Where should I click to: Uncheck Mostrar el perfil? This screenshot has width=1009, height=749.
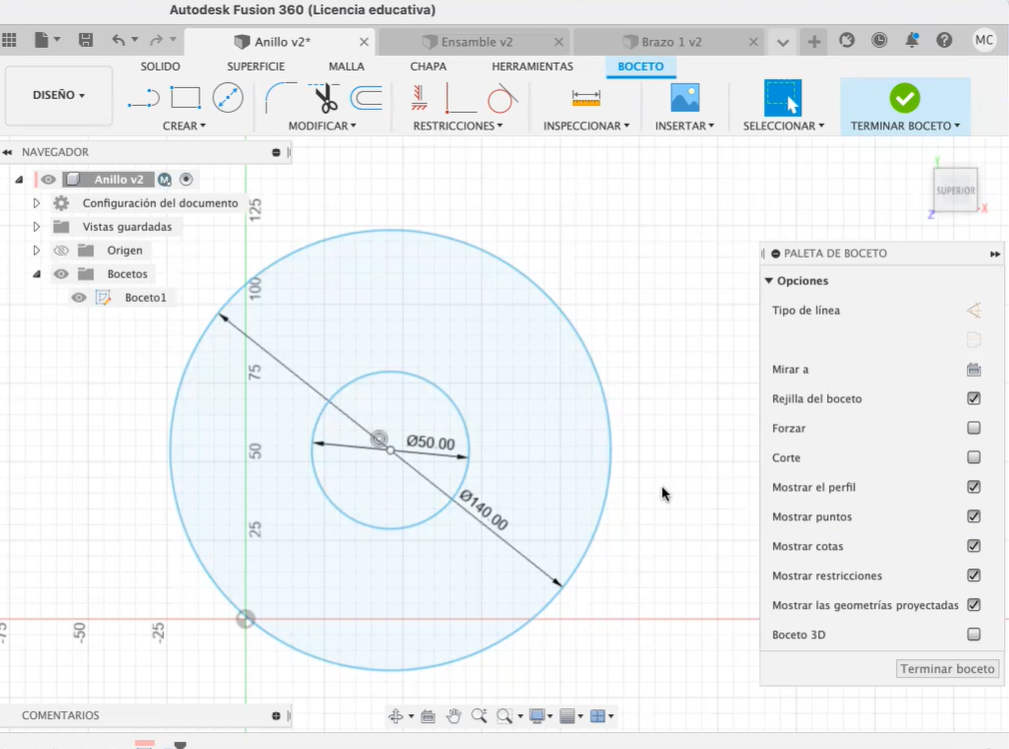974,487
